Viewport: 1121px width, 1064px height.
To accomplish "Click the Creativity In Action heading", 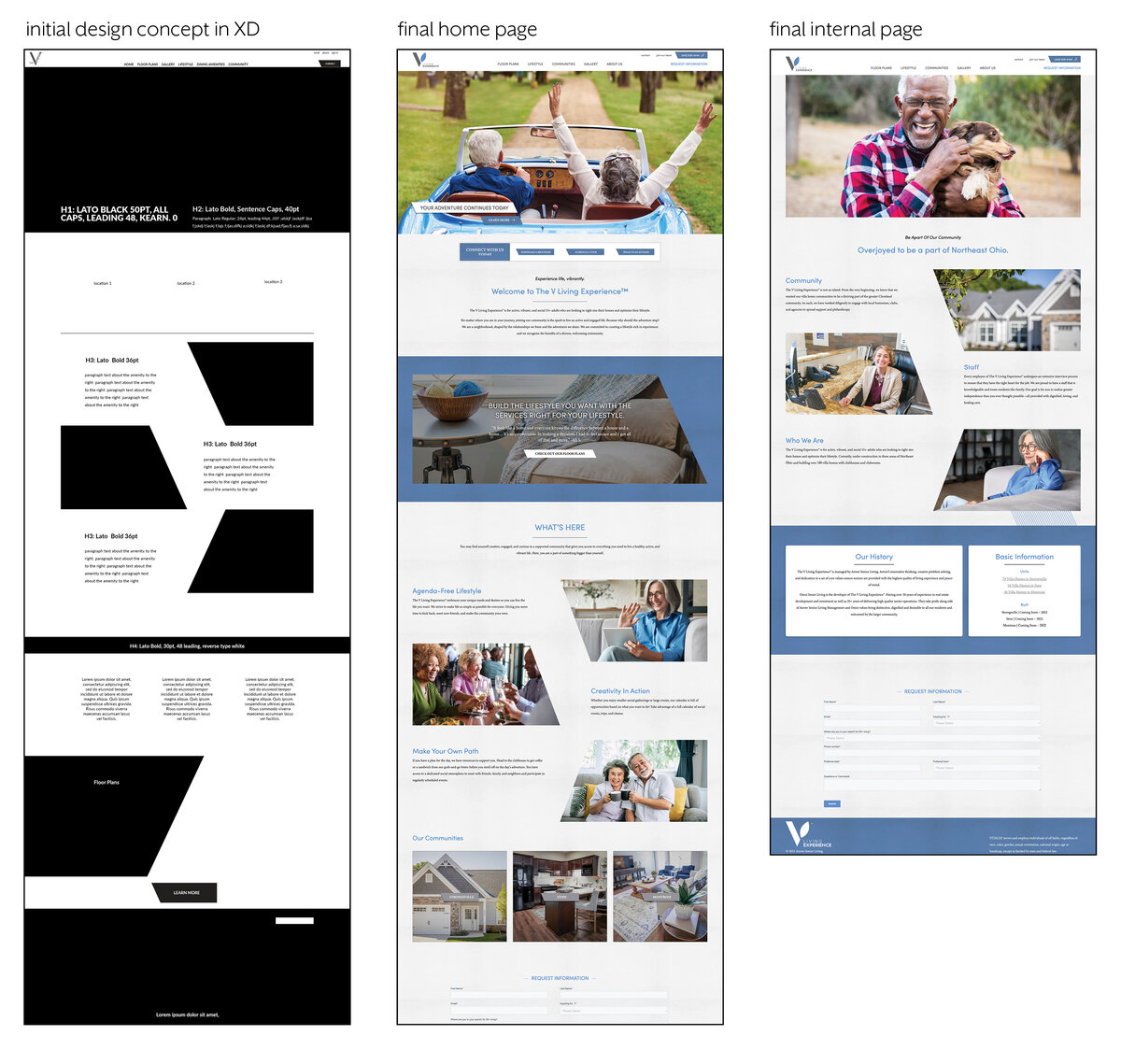I will click(x=620, y=691).
